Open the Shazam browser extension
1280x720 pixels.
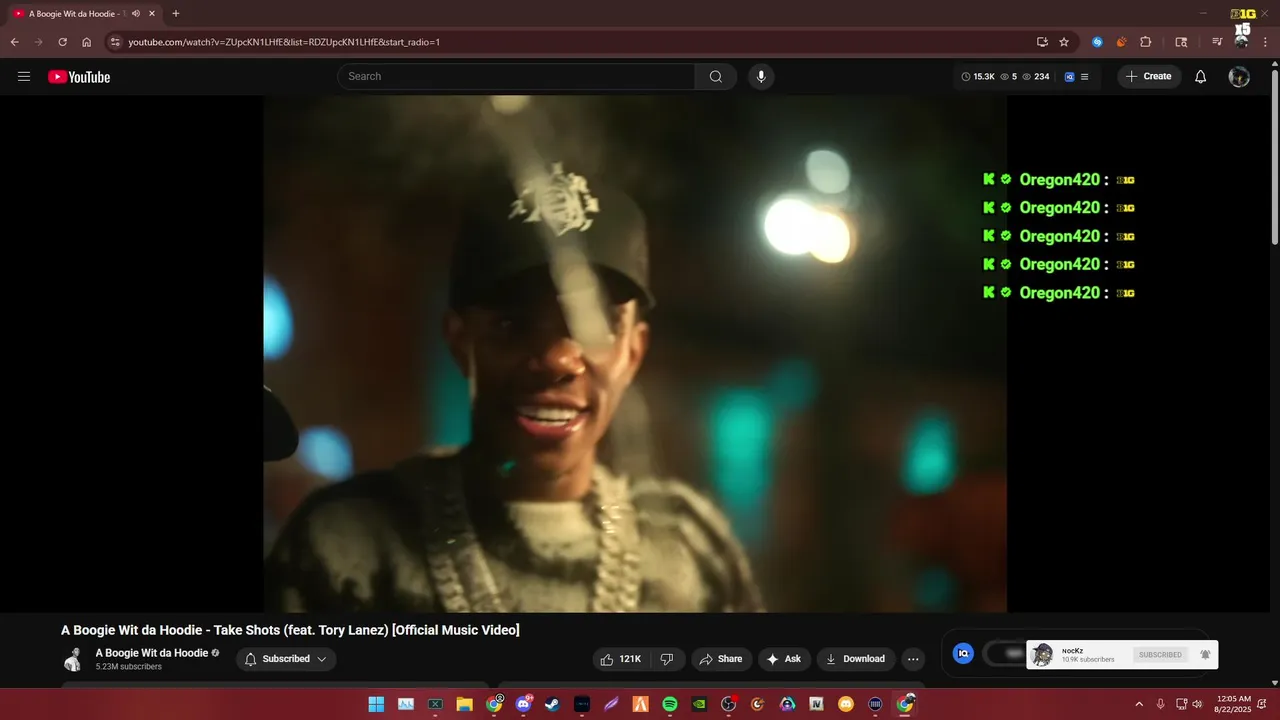coord(1098,42)
